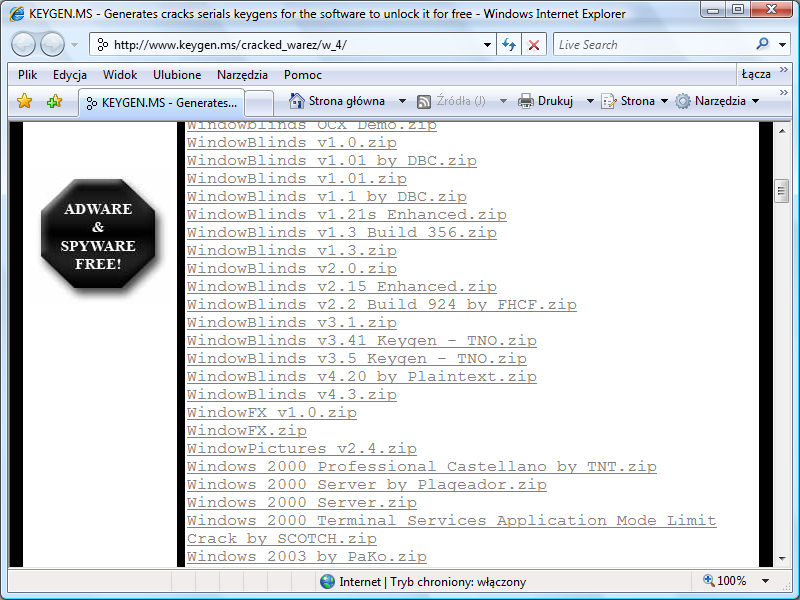
Task: Expand the Drukuj print options dropdown
Action: pyautogui.click(x=590, y=101)
